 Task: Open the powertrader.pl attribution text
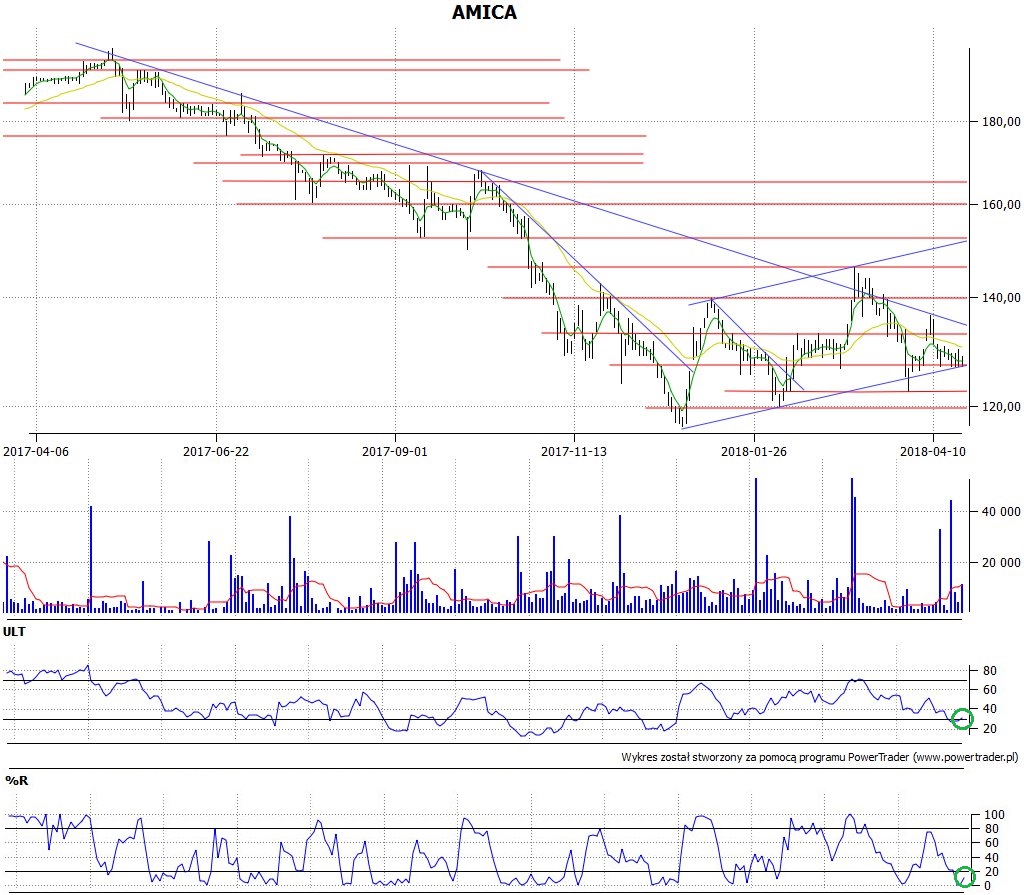point(820,757)
